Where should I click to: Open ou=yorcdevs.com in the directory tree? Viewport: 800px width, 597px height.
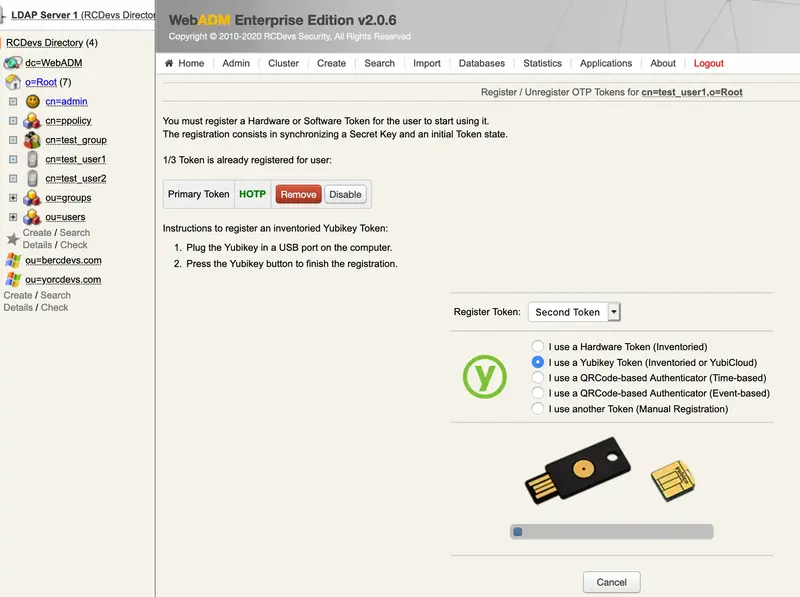coord(63,280)
